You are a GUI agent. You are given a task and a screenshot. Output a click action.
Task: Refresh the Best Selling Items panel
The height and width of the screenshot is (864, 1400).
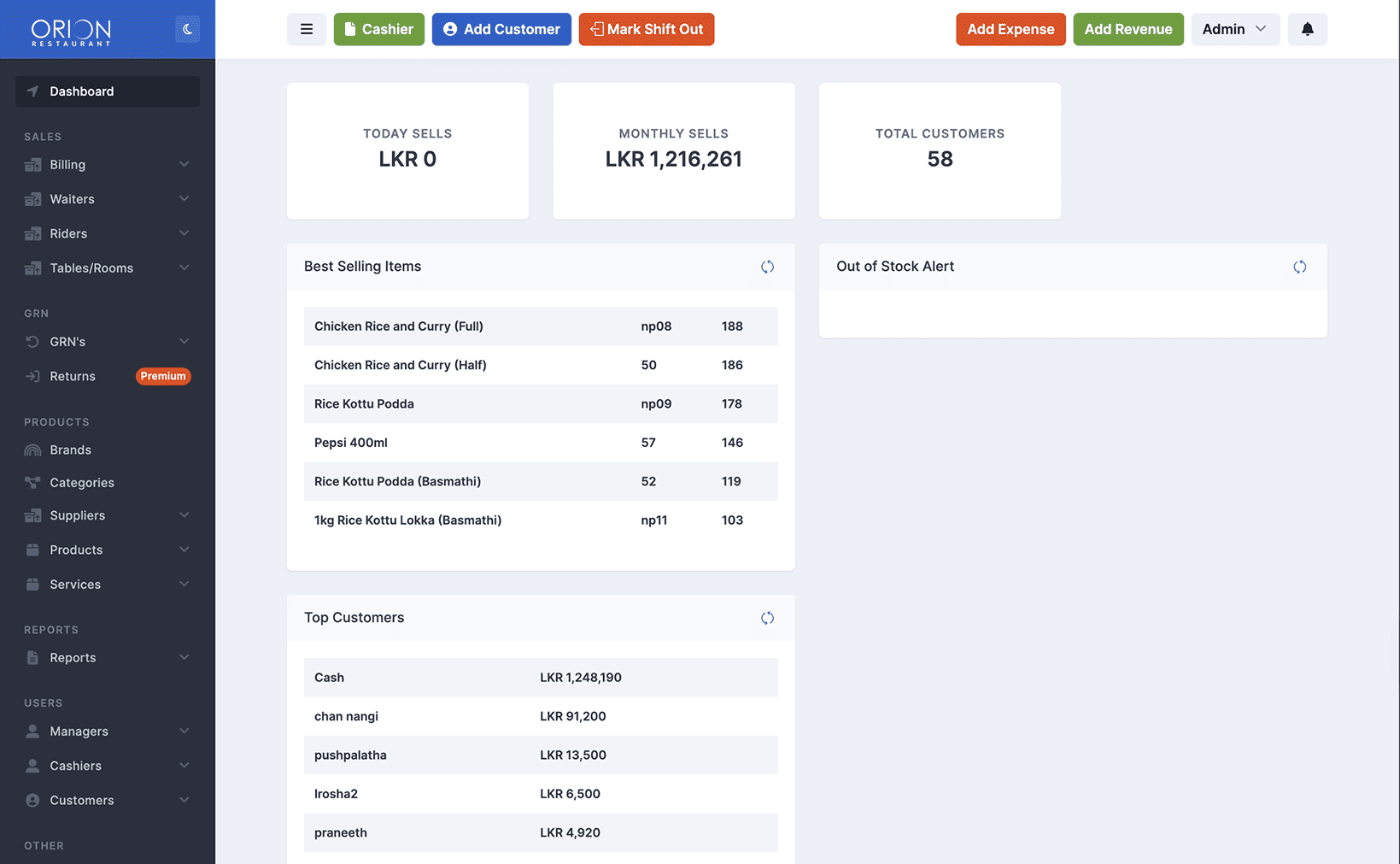(767, 267)
